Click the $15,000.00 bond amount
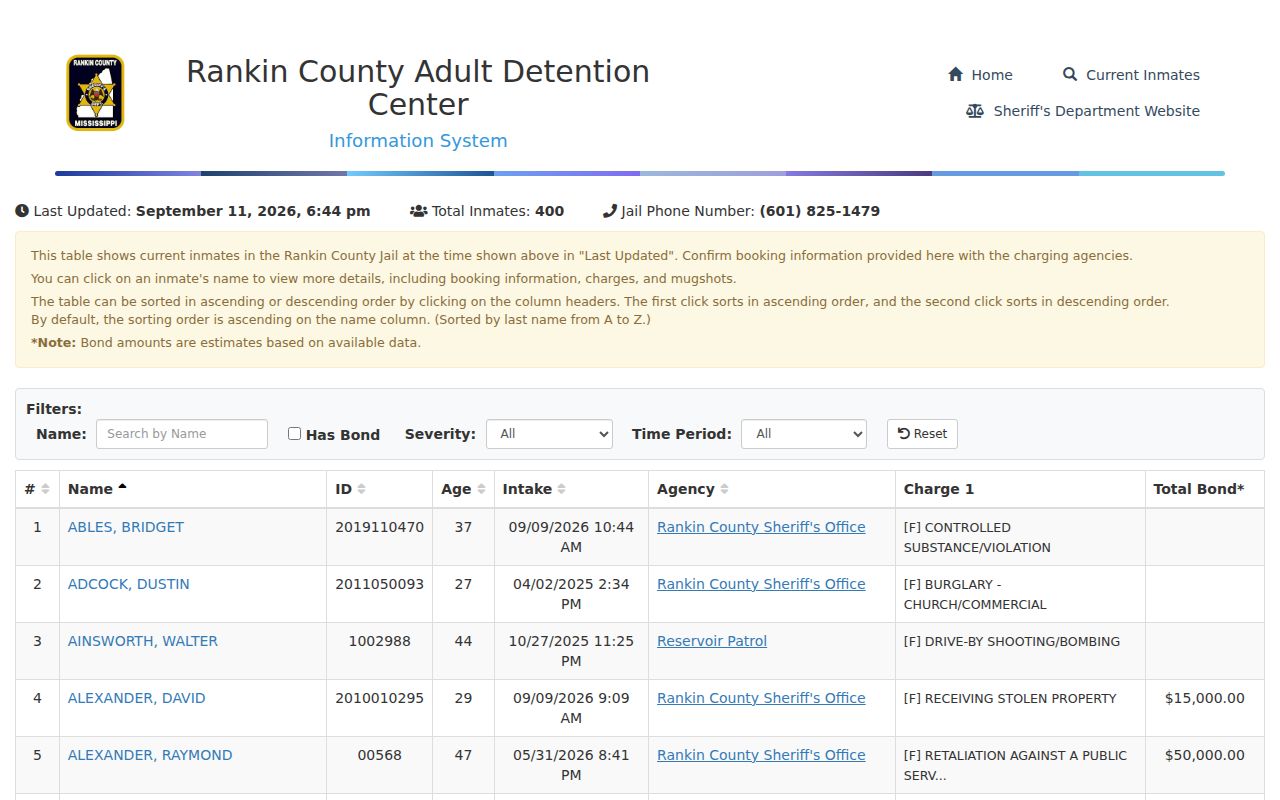Viewport: 1280px width, 800px height. coord(1205,698)
